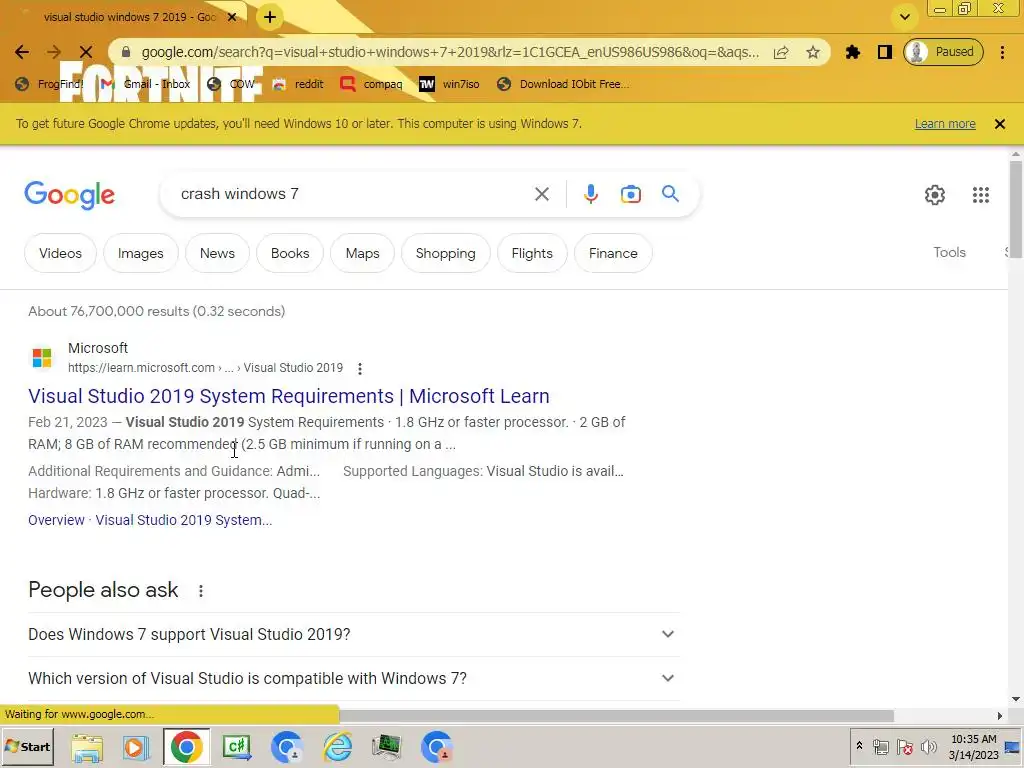Viewport: 1024px width, 768px height.
Task: Expand Which version of Visual Studio is compatible
Action: [354, 679]
